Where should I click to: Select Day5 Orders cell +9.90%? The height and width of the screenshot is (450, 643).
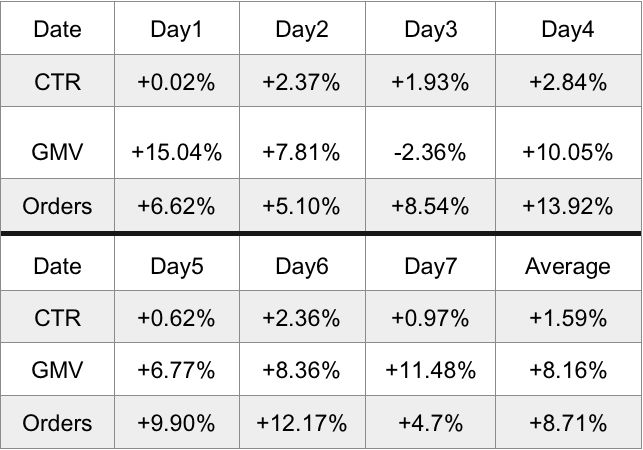click(x=176, y=423)
